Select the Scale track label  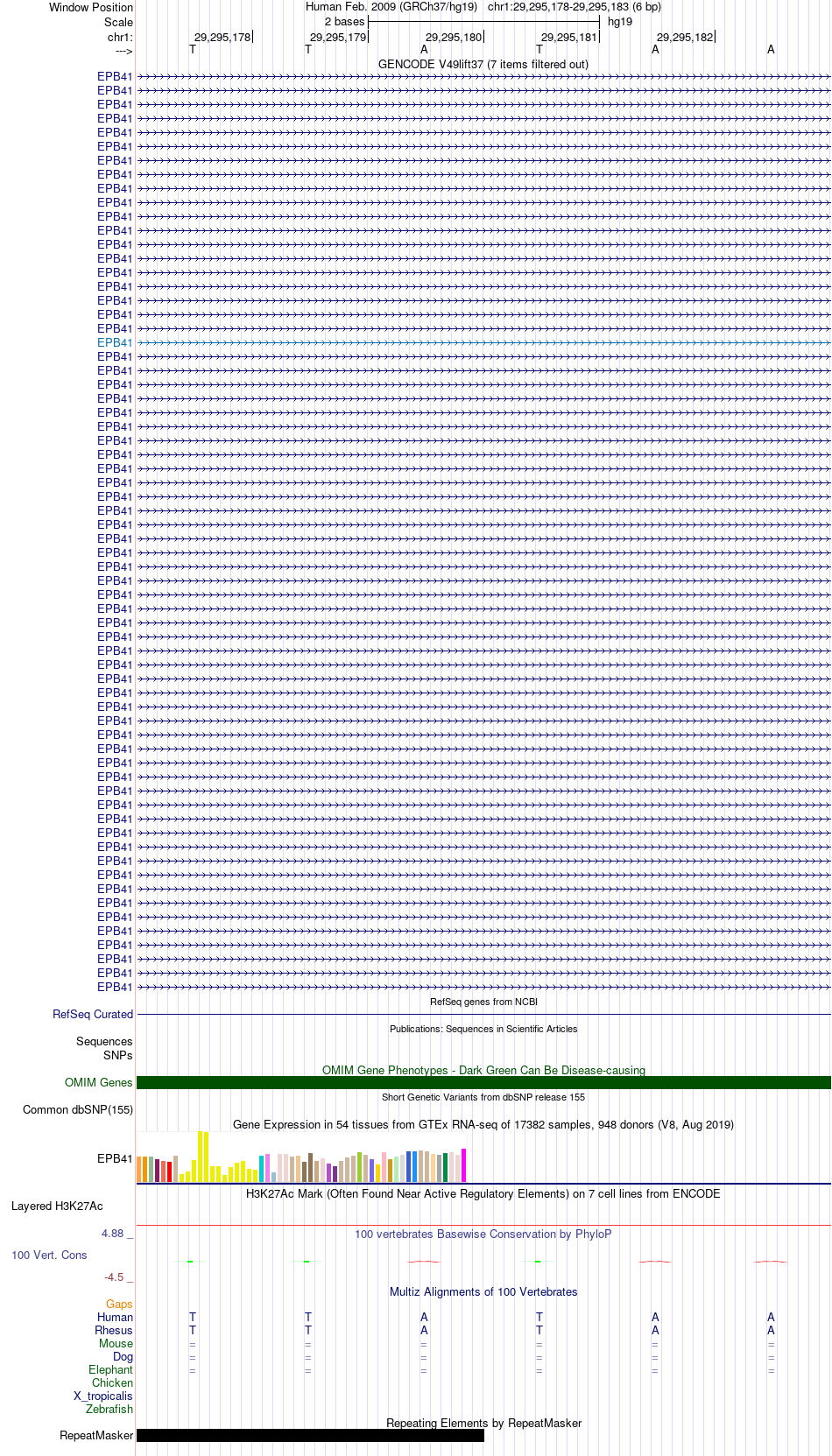coord(118,23)
